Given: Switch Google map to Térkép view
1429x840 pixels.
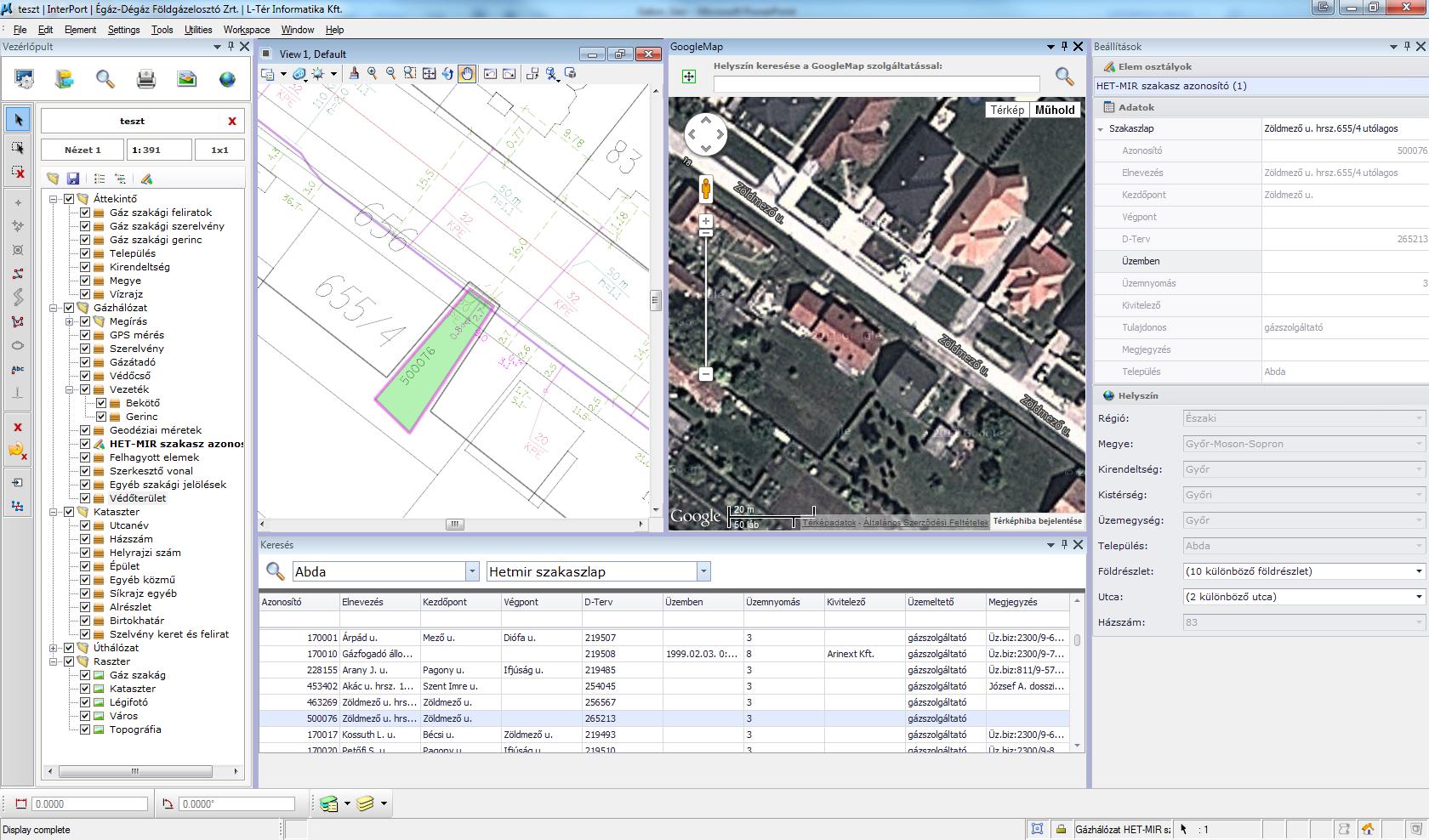Looking at the screenshot, I should click(x=1007, y=110).
